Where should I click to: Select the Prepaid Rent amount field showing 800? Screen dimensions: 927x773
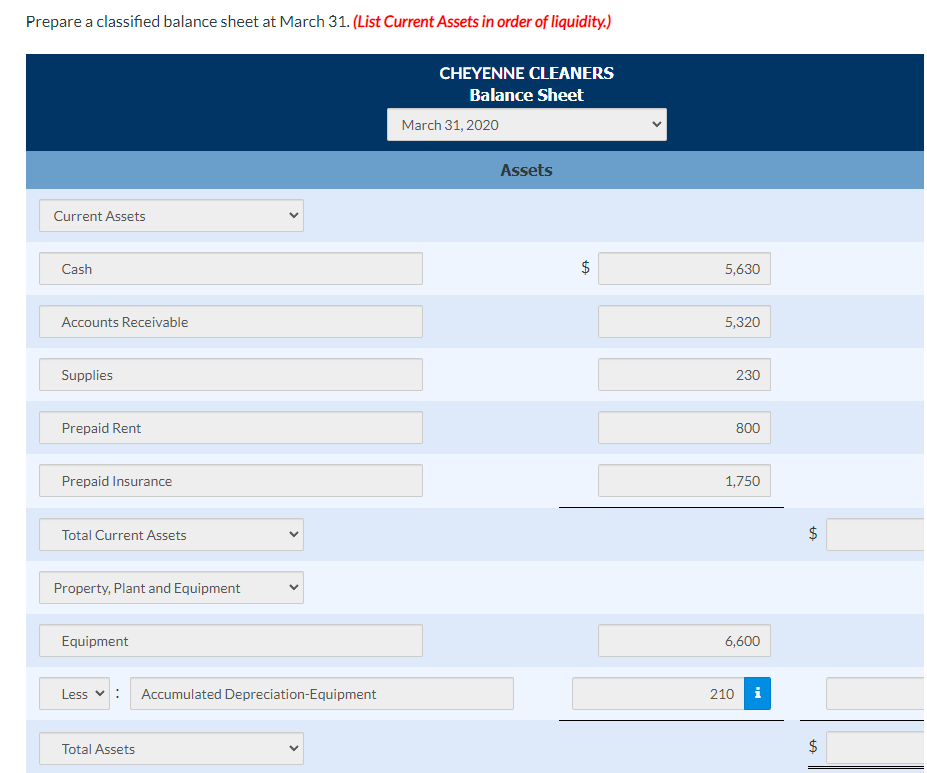[683, 427]
